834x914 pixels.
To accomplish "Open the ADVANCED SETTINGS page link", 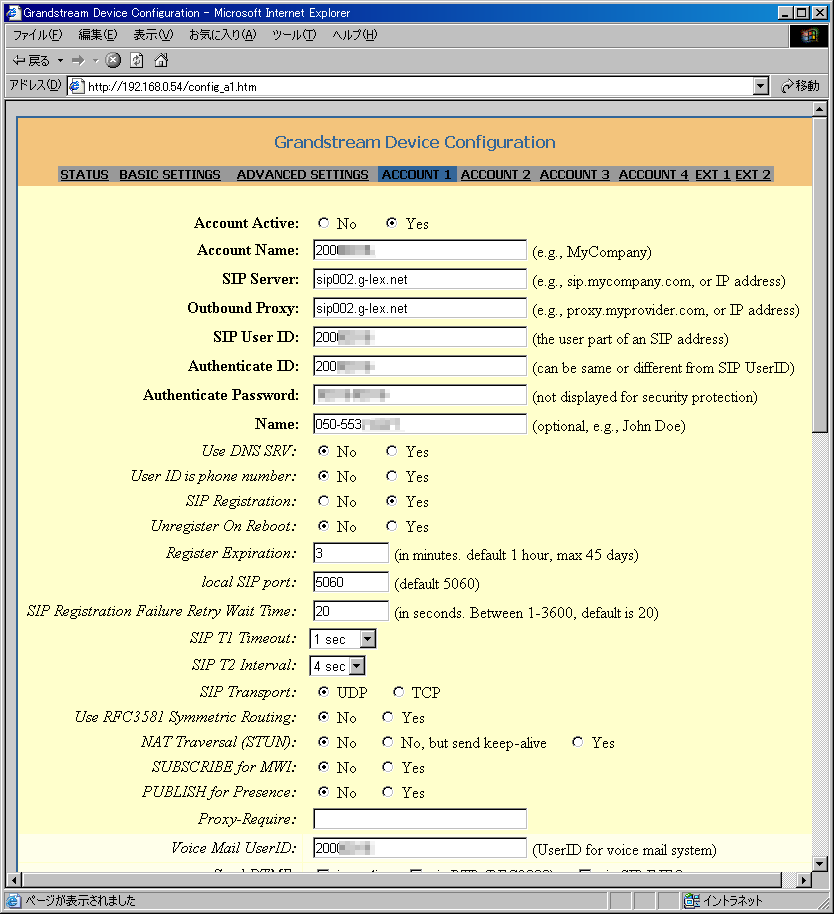I will [302, 174].
